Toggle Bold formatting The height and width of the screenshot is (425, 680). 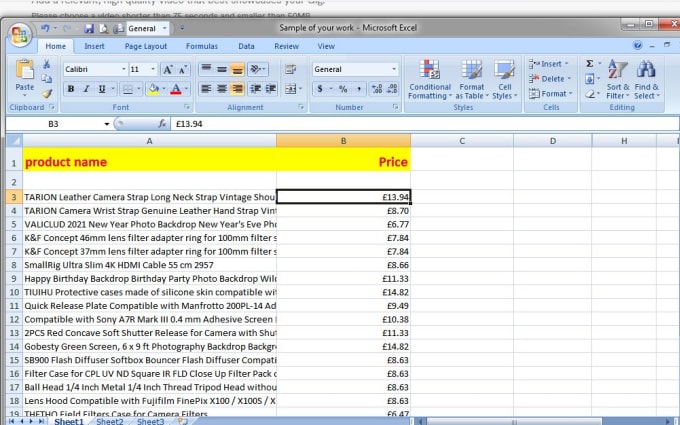click(71, 89)
